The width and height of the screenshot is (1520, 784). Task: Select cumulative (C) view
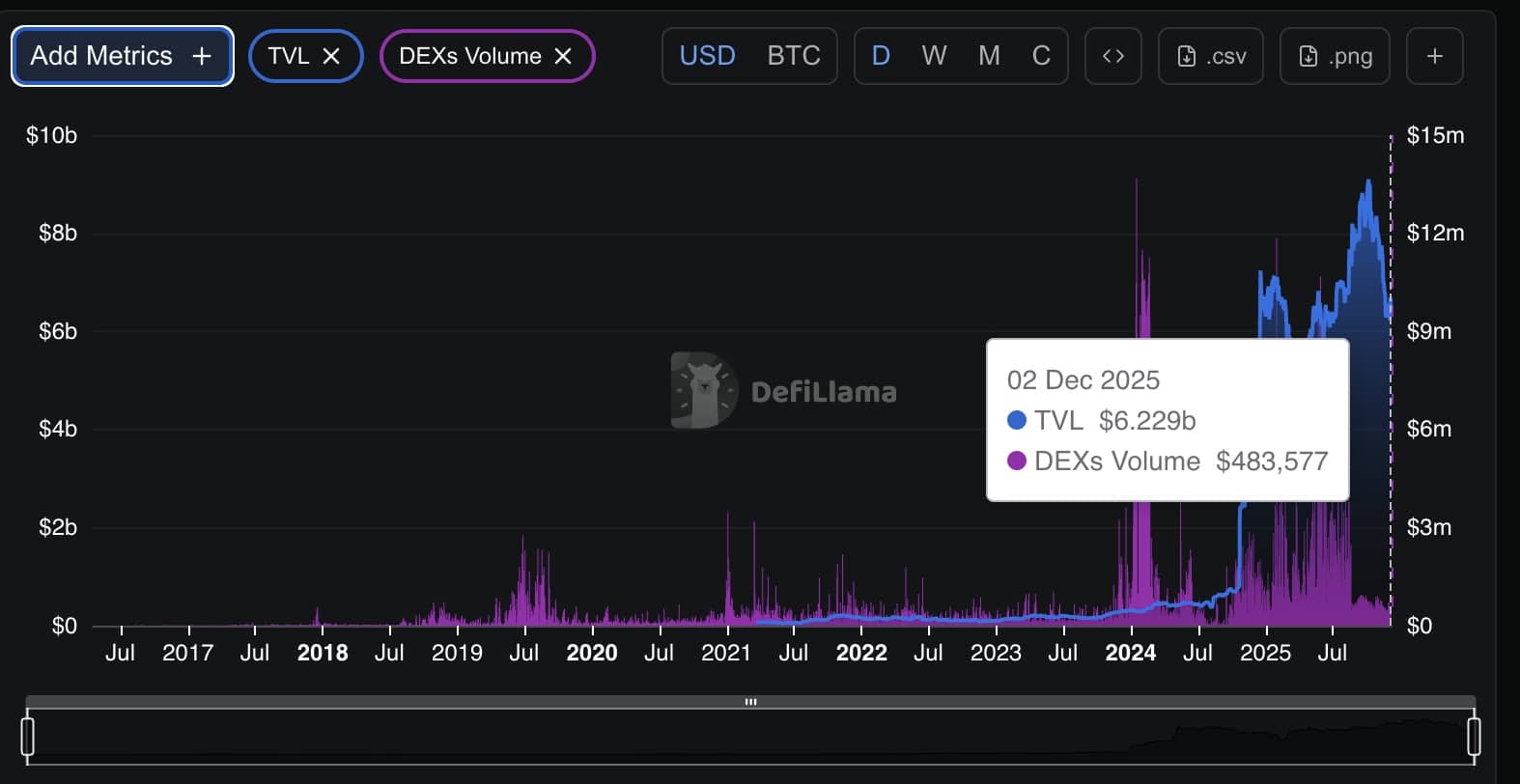[1041, 56]
